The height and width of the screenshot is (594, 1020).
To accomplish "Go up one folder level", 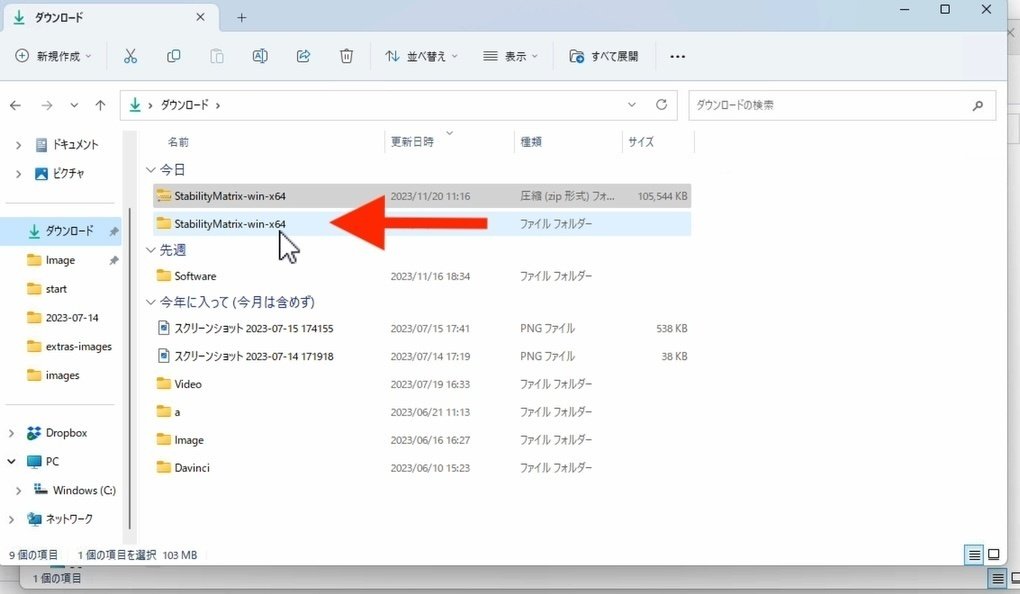I will coord(100,105).
